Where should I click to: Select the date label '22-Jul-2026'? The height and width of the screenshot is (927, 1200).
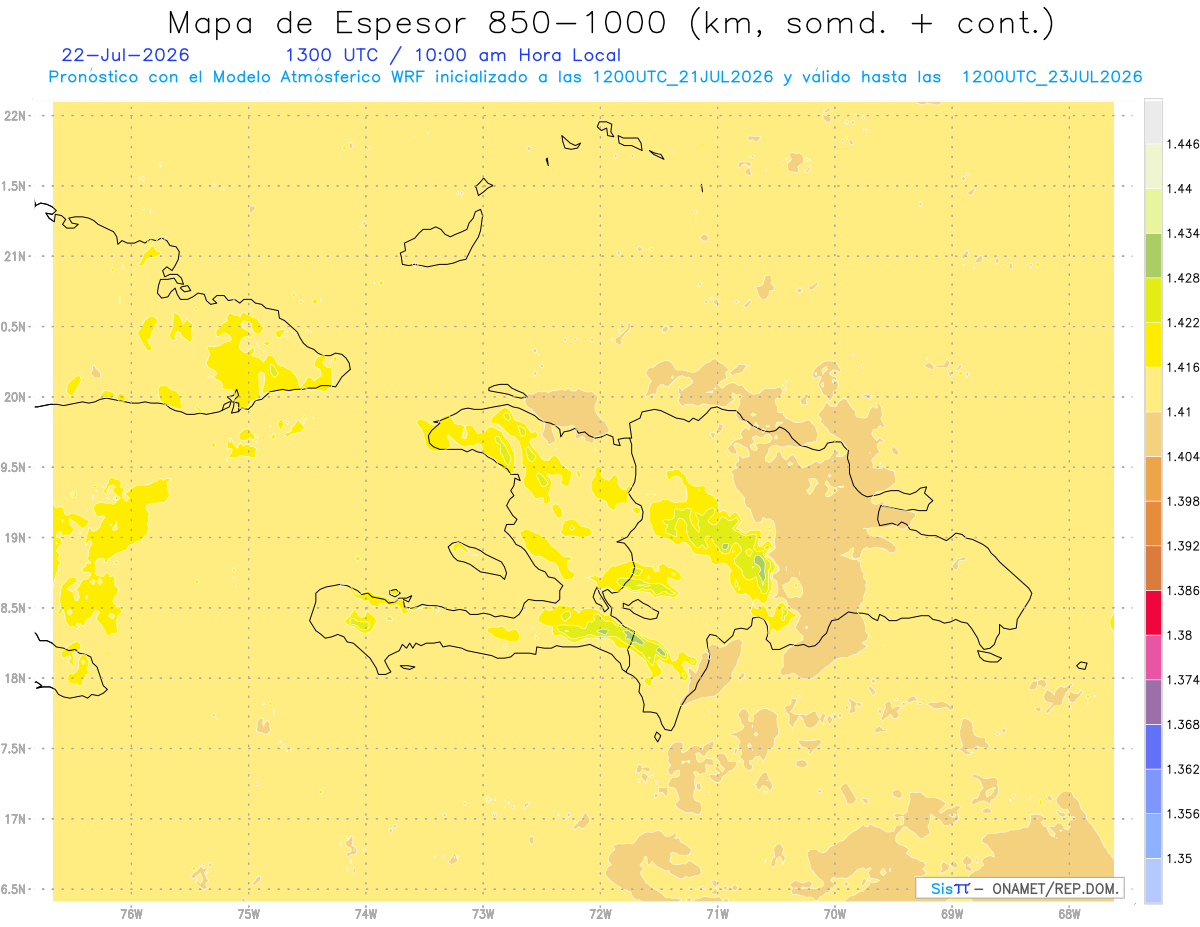[x=125, y=55]
